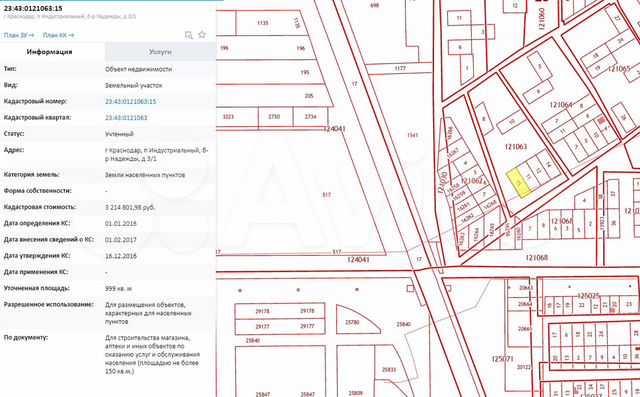Viewport: 640px width, 397px height.
Task: Select parcel 517 on the map
Action: [x=326, y=195]
